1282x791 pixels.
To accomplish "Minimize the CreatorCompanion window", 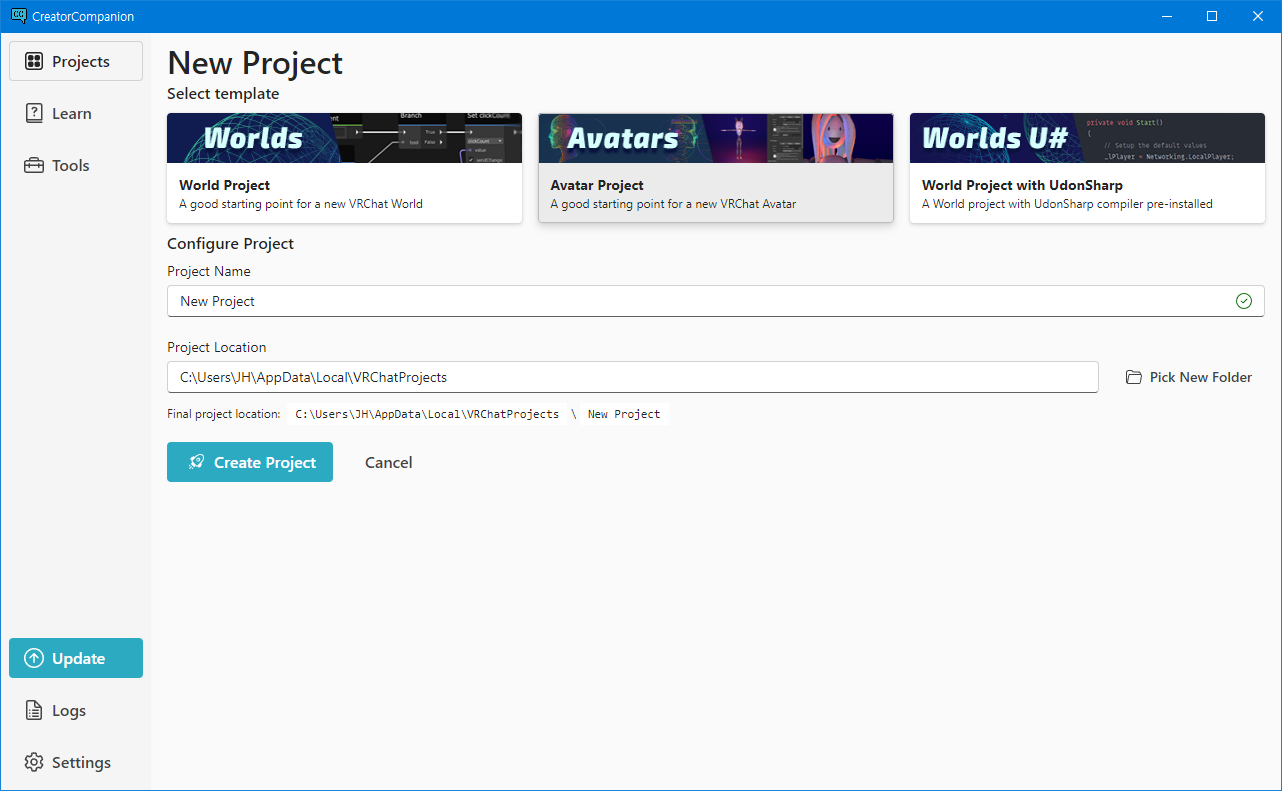I will (x=1166, y=16).
